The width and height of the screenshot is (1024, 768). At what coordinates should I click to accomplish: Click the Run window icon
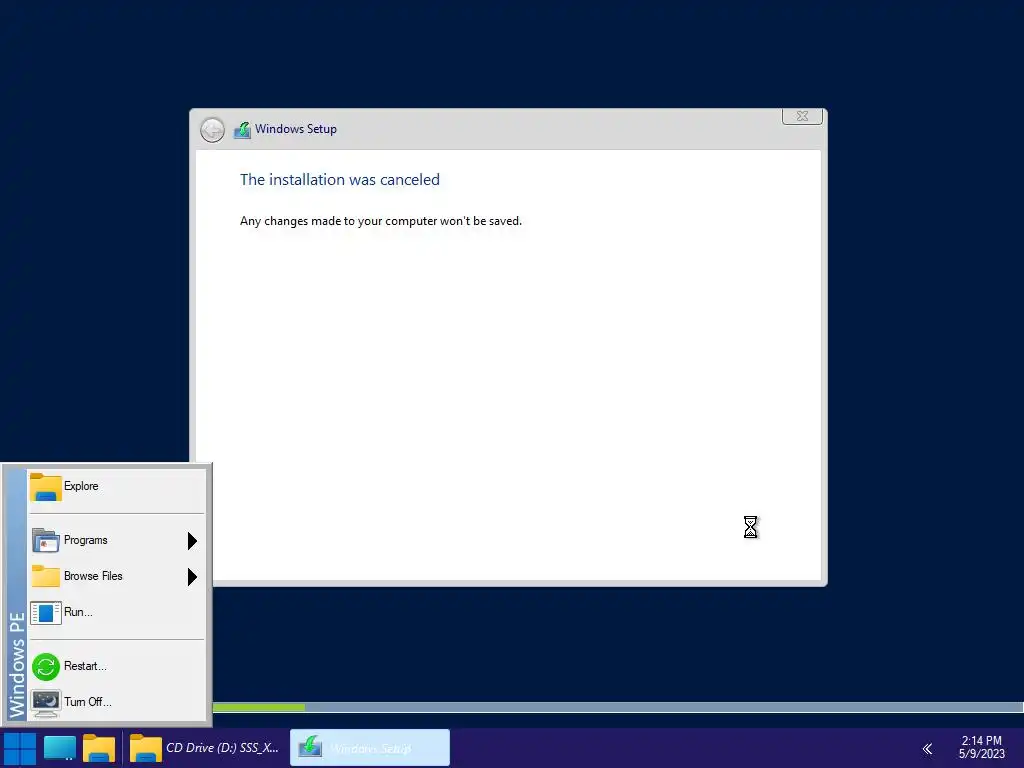pyautogui.click(x=46, y=613)
